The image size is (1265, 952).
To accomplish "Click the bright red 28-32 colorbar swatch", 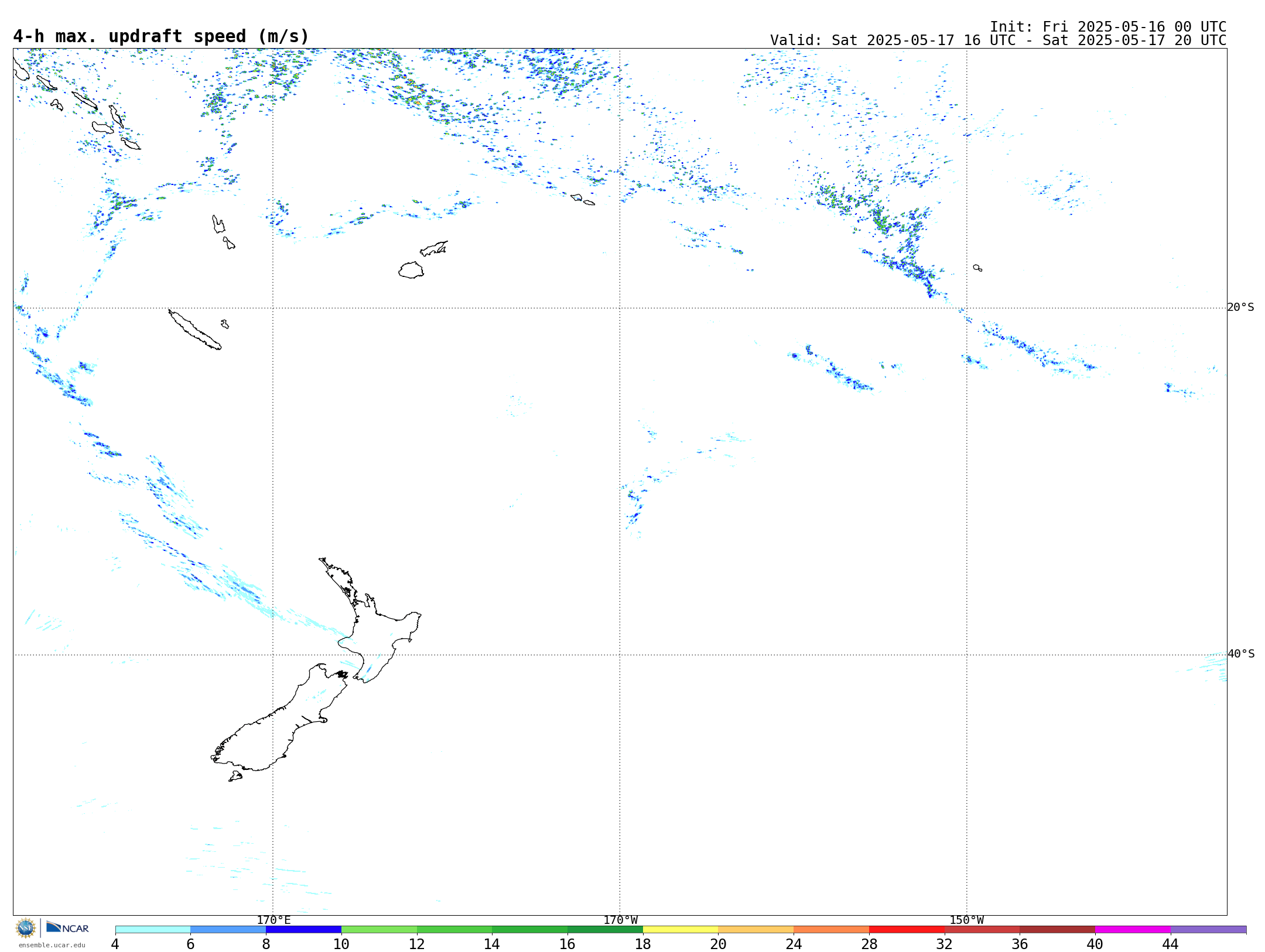I will (907, 930).
